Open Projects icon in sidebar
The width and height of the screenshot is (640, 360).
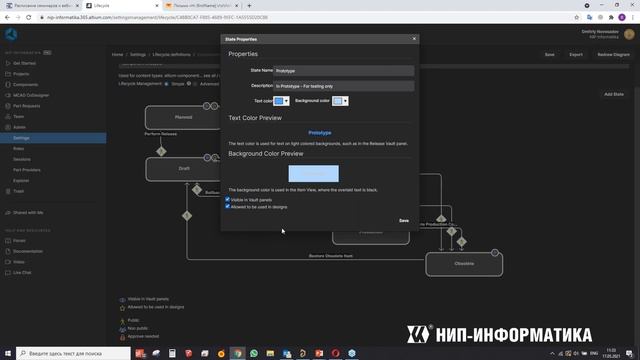[8, 74]
